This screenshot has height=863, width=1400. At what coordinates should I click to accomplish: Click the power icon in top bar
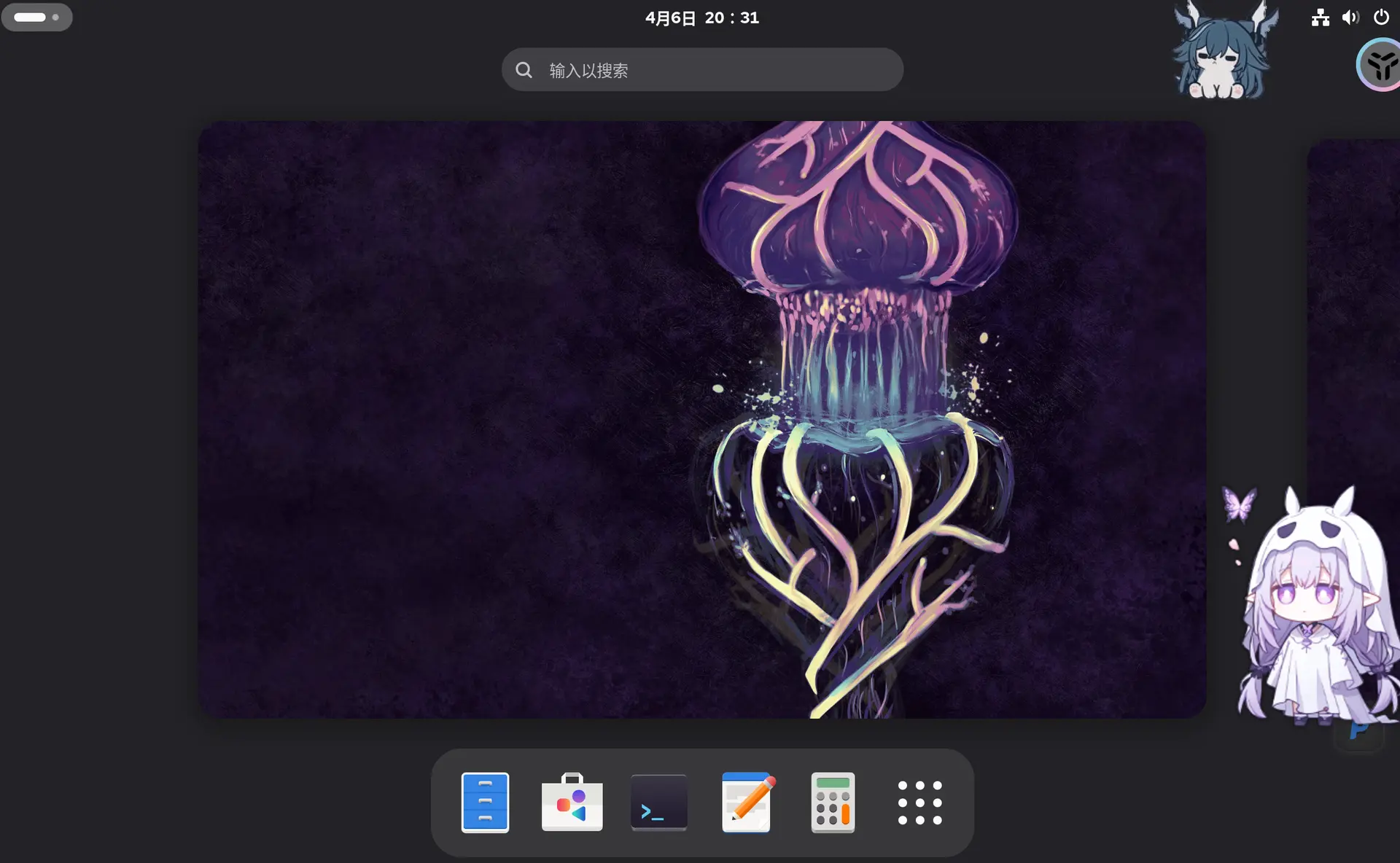1381,17
